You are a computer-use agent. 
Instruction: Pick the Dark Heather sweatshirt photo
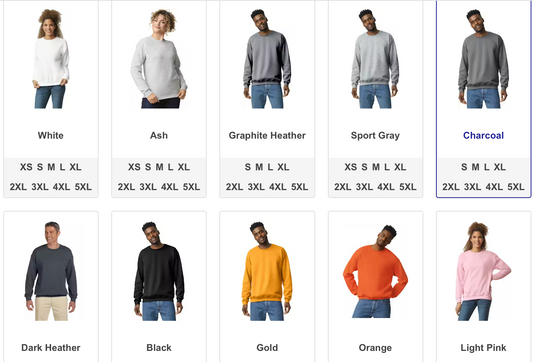click(x=51, y=271)
